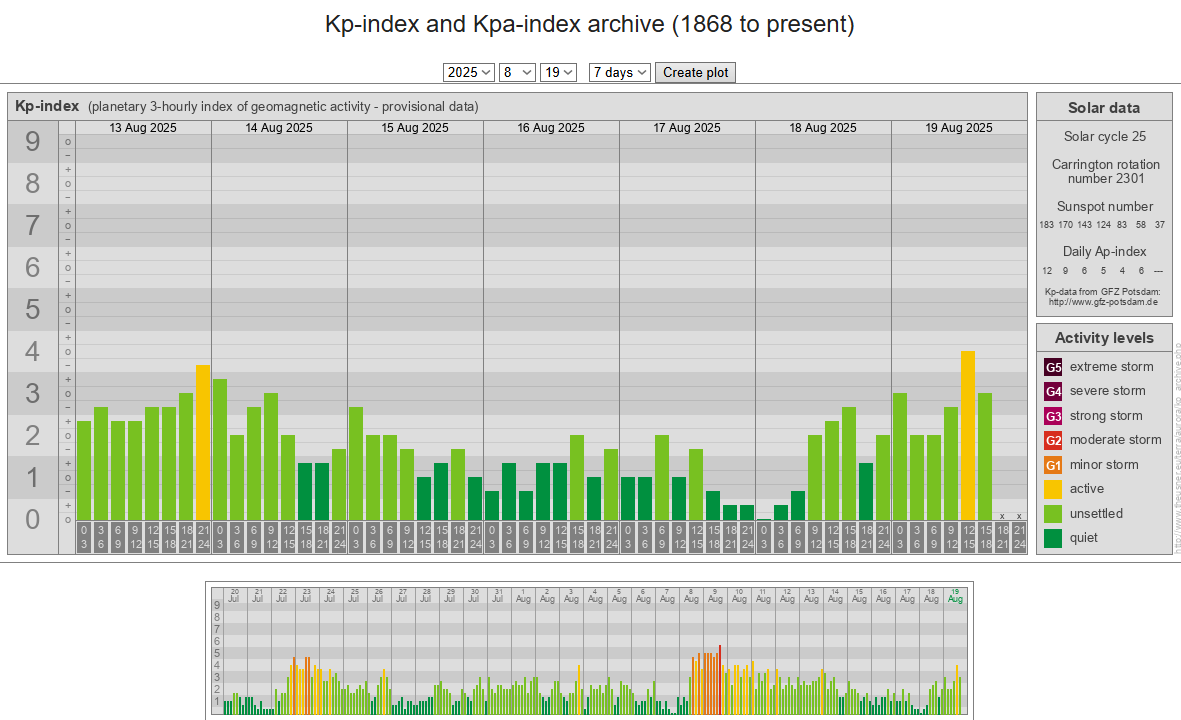Click the Create plot button

click(x=695, y=72)
